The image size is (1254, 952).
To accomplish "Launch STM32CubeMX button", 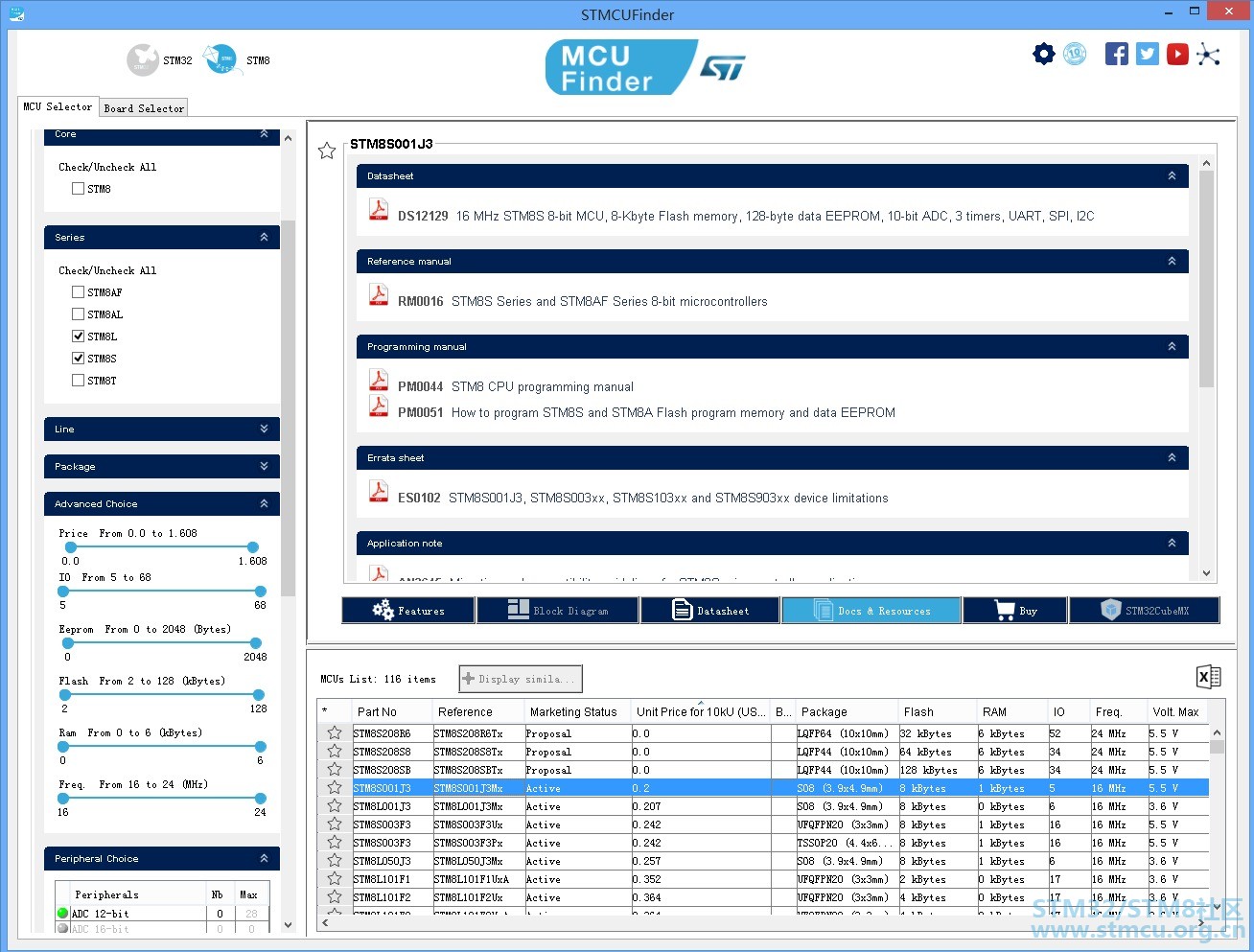I will [x=1145, y=611].
